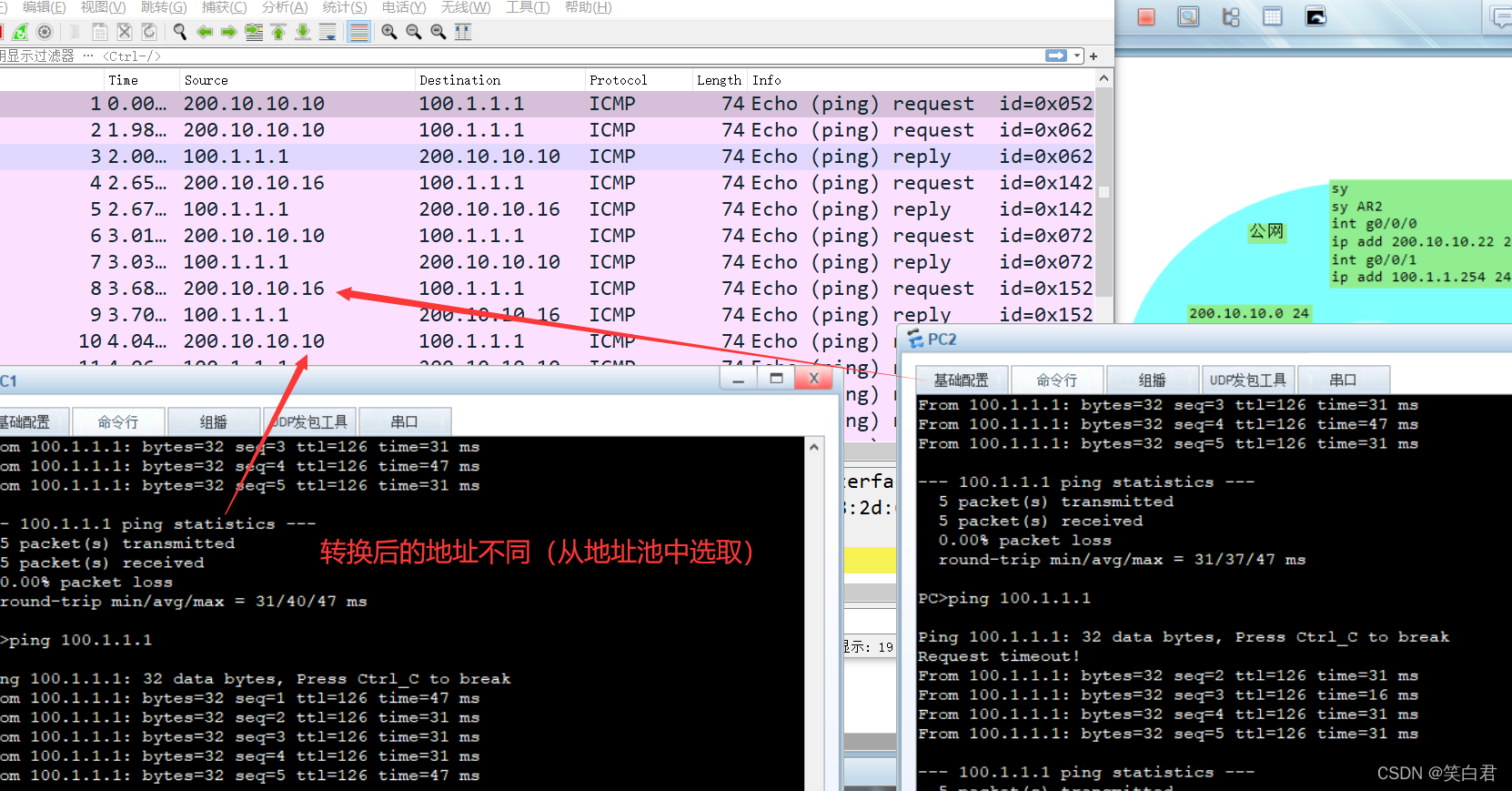The height and width of the screenshot is (791, 1512).
Task: Click the display filter input field
Action: [520, 56]
